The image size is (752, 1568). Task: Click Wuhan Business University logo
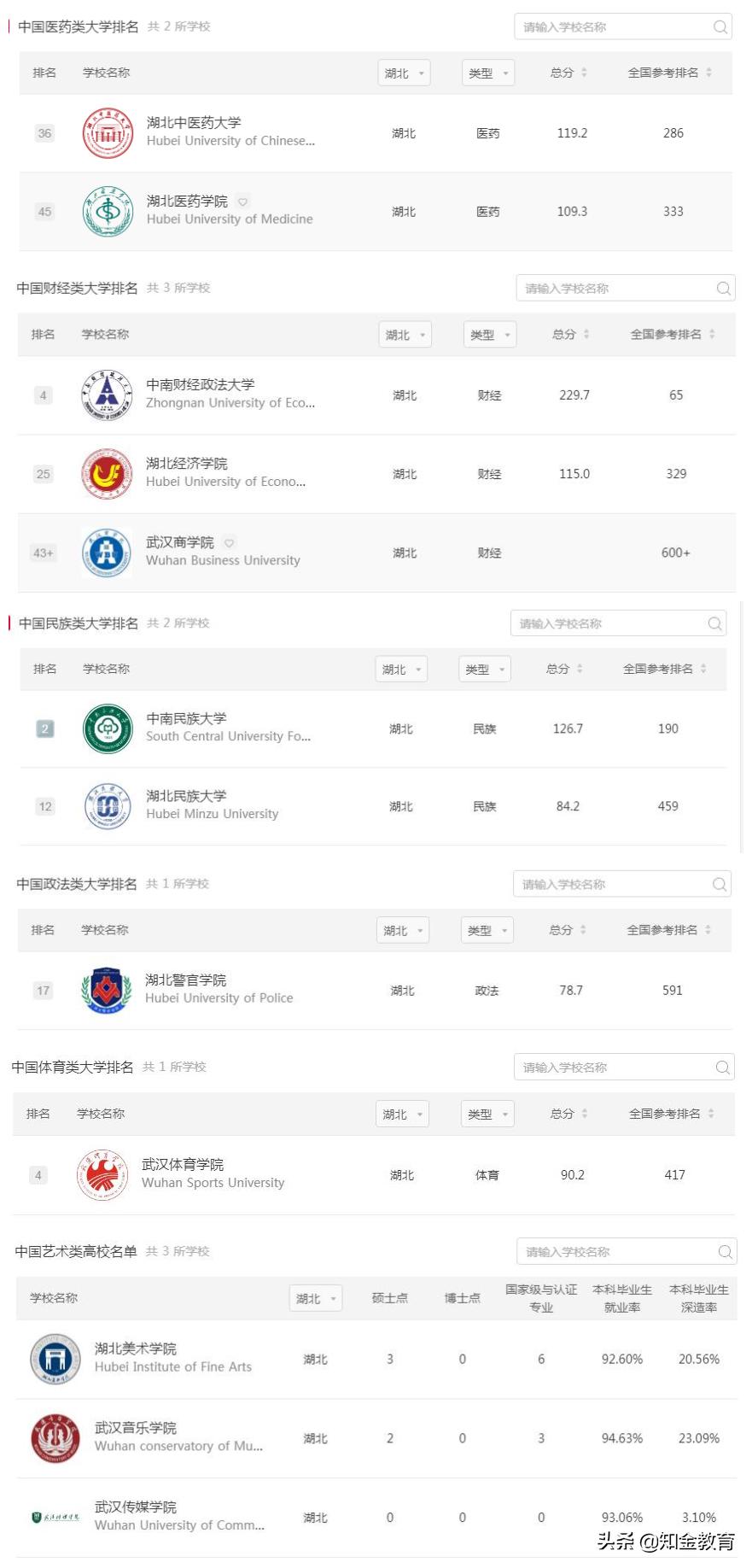107,553
